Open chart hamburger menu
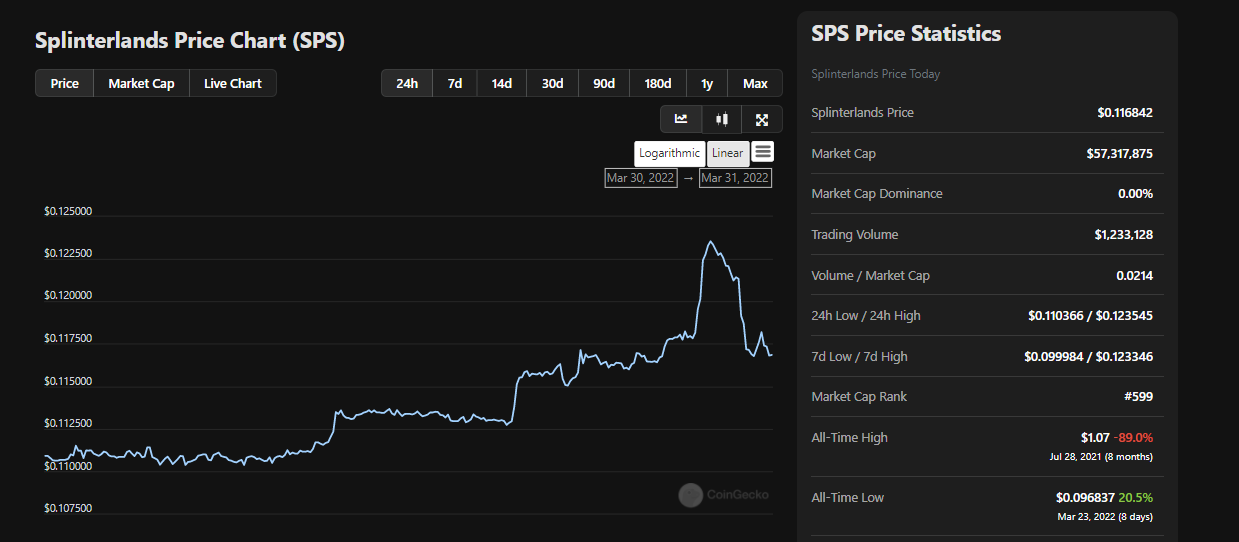This screenshot has height=542, width=1239. (763, 152)
